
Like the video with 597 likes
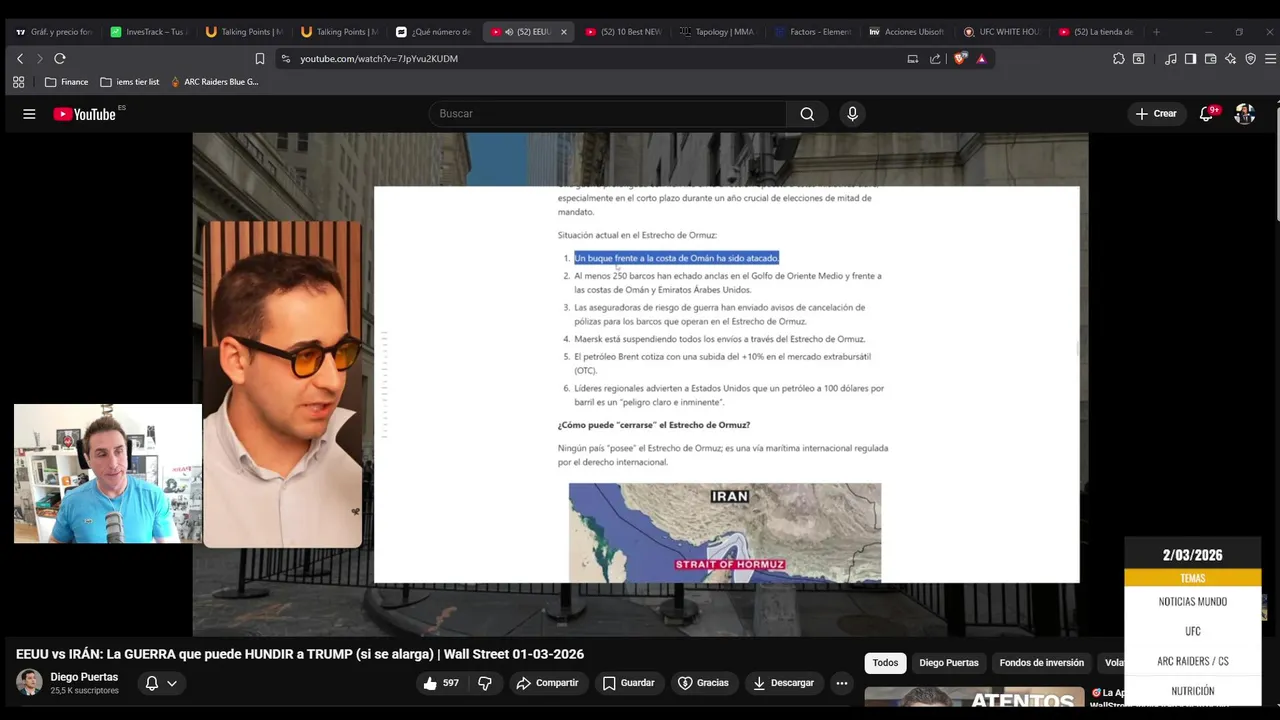point(440,683)
